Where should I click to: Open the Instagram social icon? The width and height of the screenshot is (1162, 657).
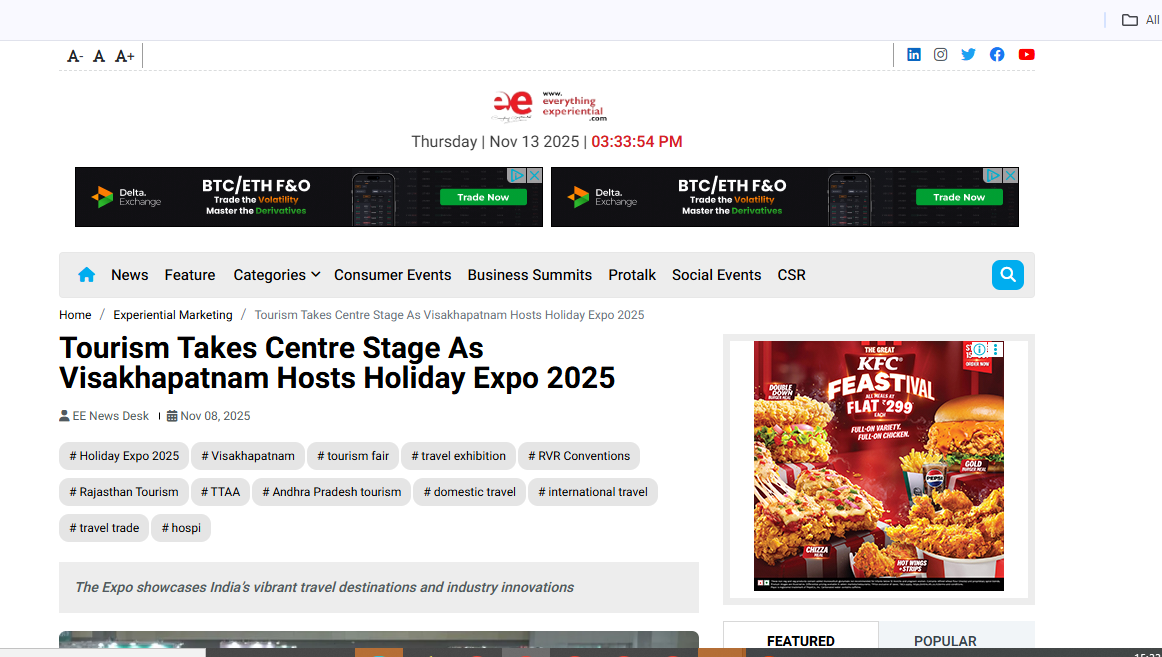point(940,55)
